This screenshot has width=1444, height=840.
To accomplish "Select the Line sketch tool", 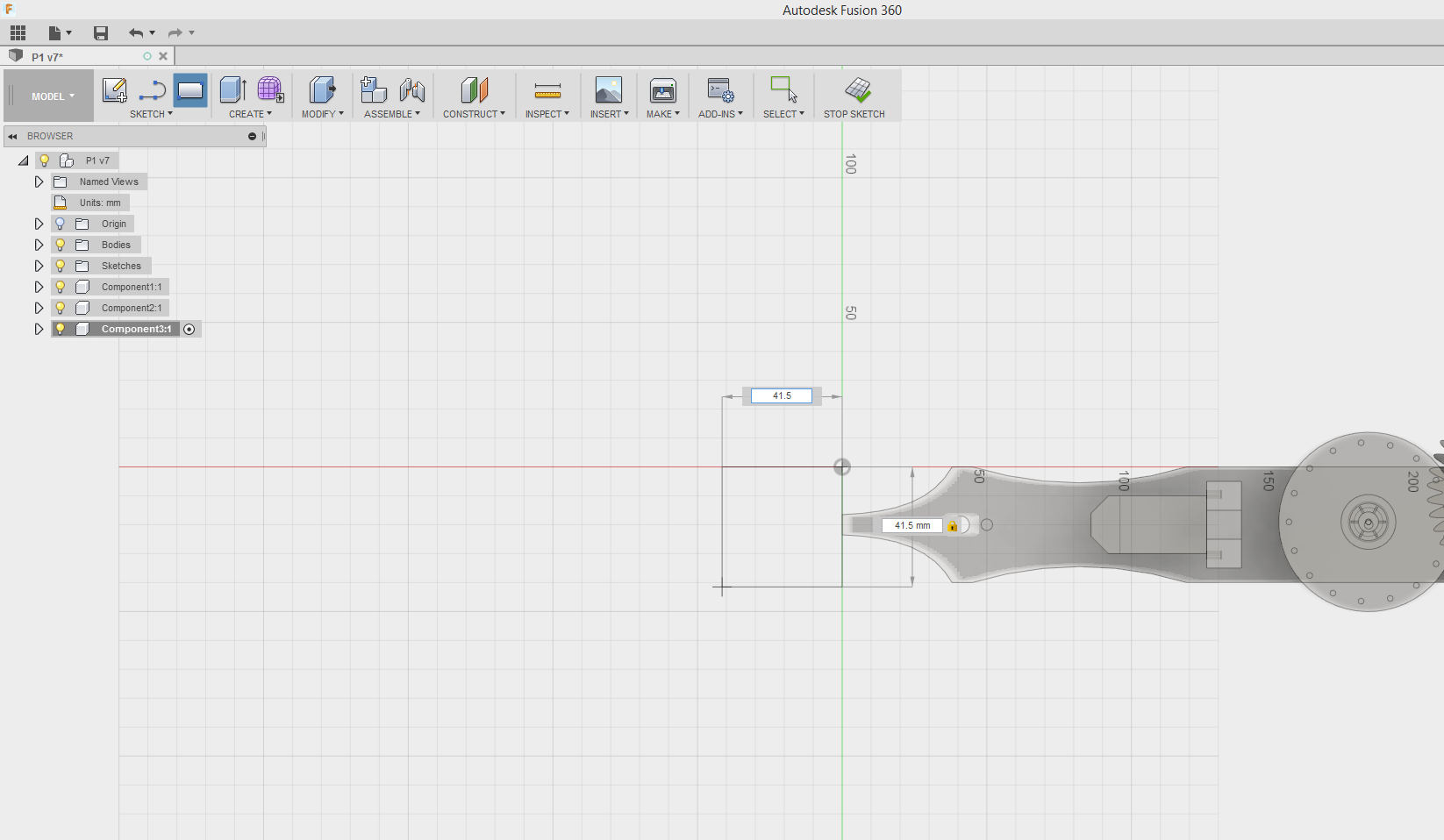I will [x=153, y=89].
